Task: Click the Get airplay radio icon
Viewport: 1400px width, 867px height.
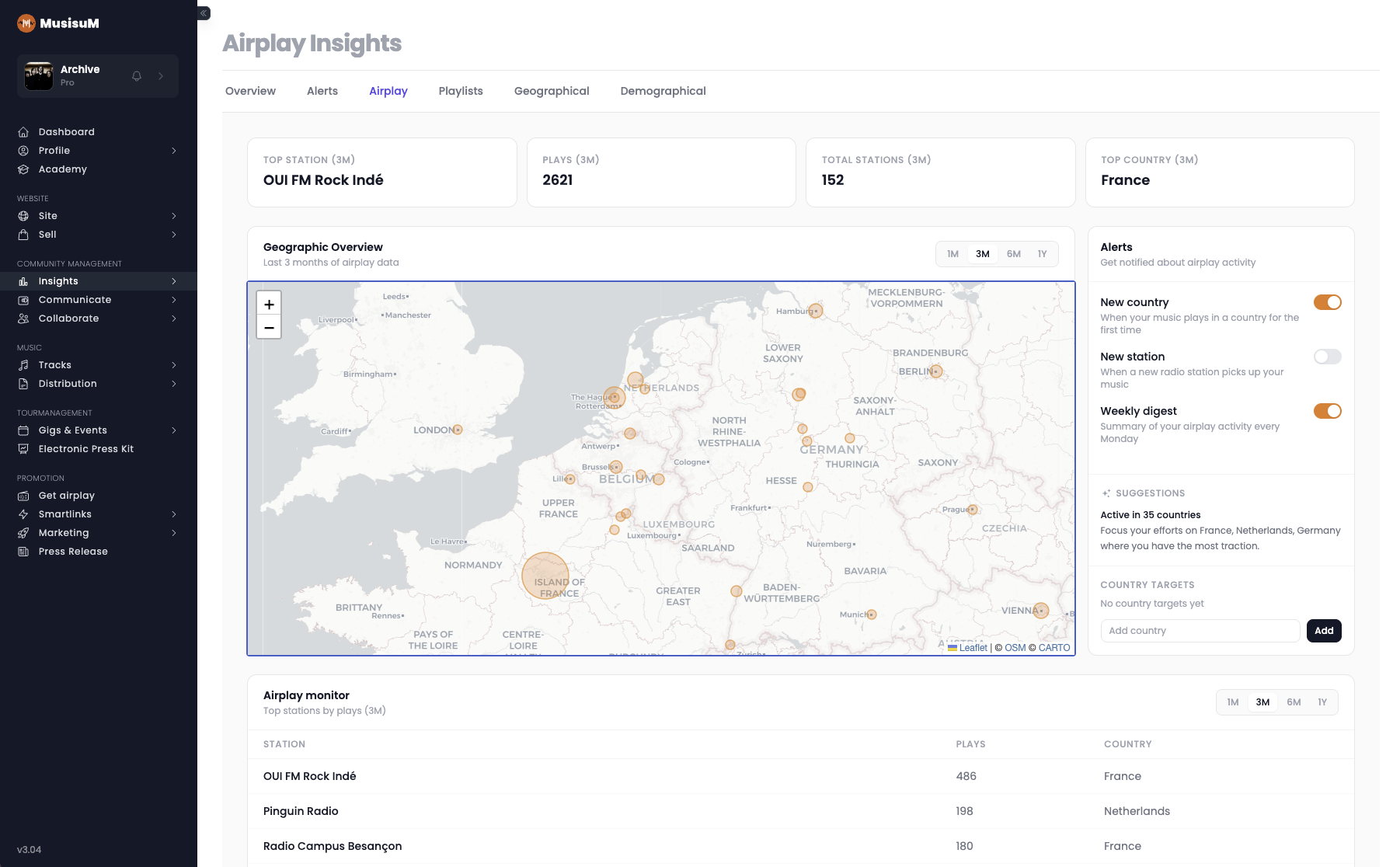Action: 23,496
